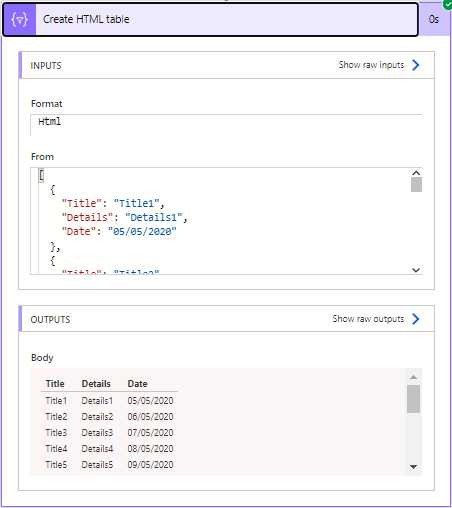Click the Title5 cell in output table
Image resolution: width=452 pixels, height=508 pixels.
pos(56,465)
